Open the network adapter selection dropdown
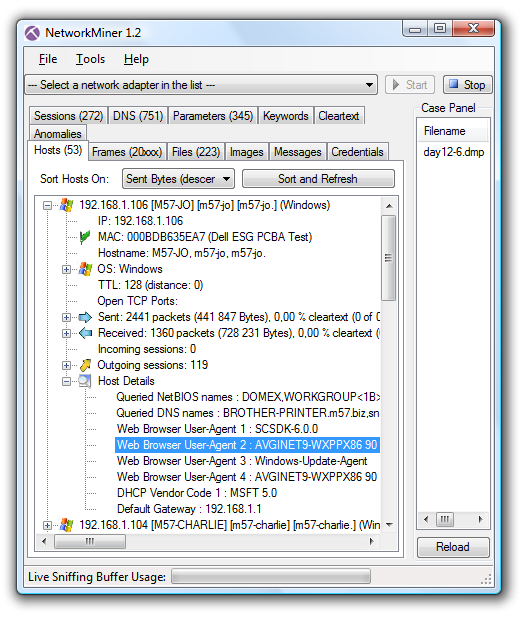Viewport: 520px width, 617px height. [x=201, y=85]
